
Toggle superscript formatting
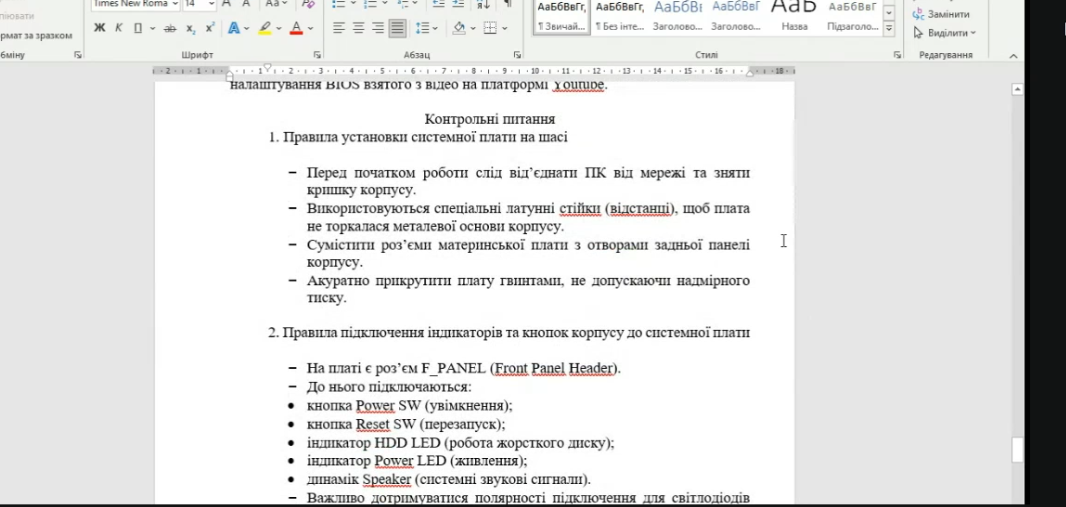210,28
